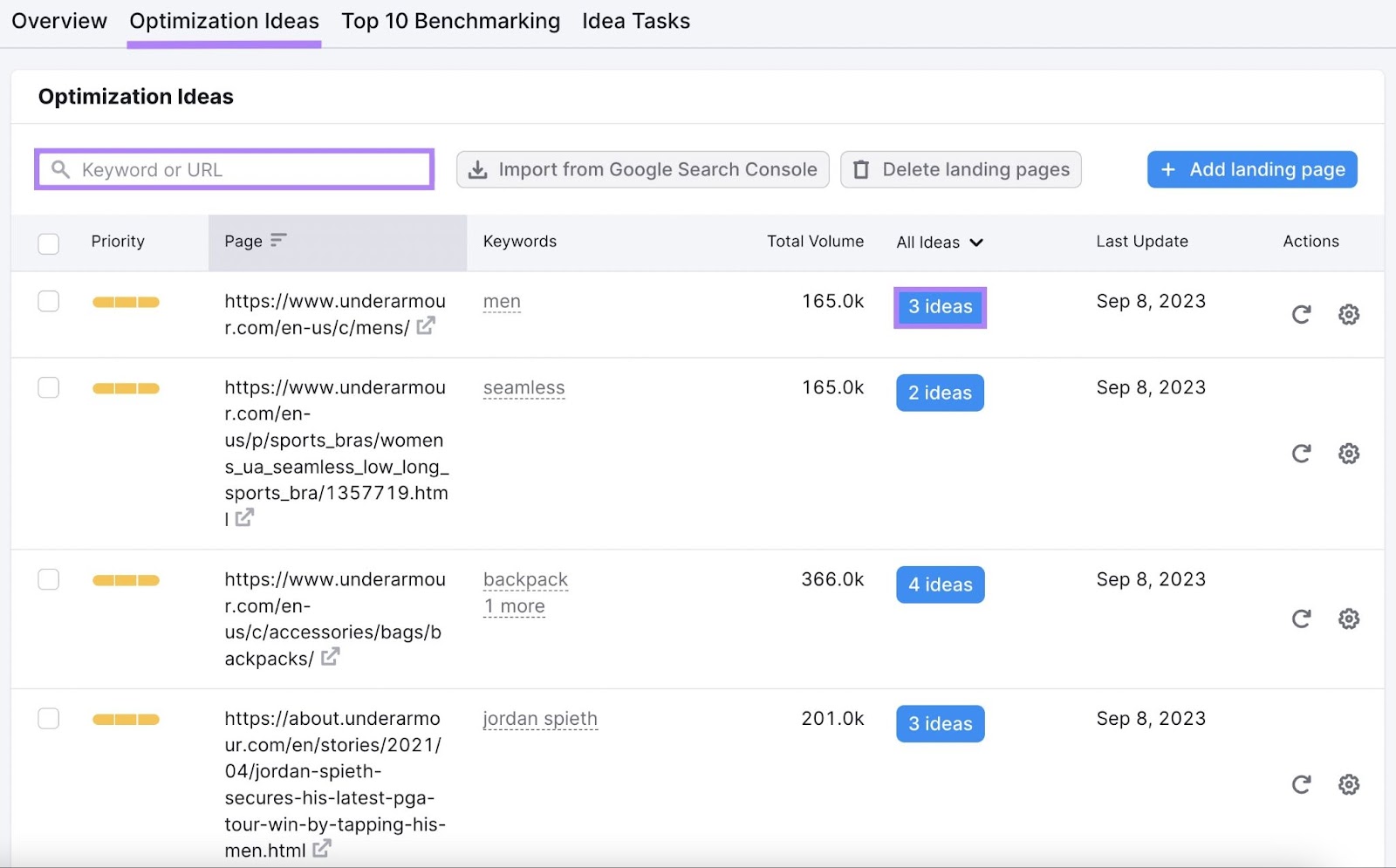Open the 3 ideas list for the mens page

[940, 307]
